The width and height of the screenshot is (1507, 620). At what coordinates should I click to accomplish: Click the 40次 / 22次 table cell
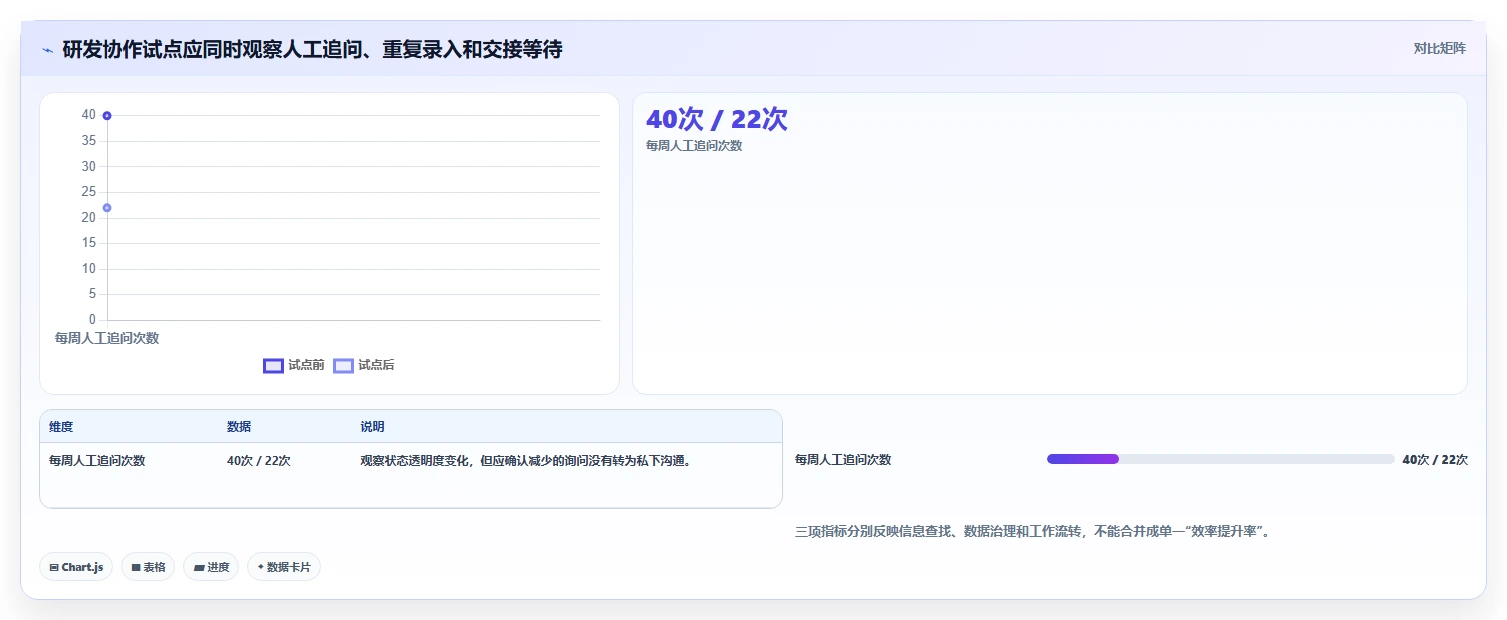(x=259, y=461)
